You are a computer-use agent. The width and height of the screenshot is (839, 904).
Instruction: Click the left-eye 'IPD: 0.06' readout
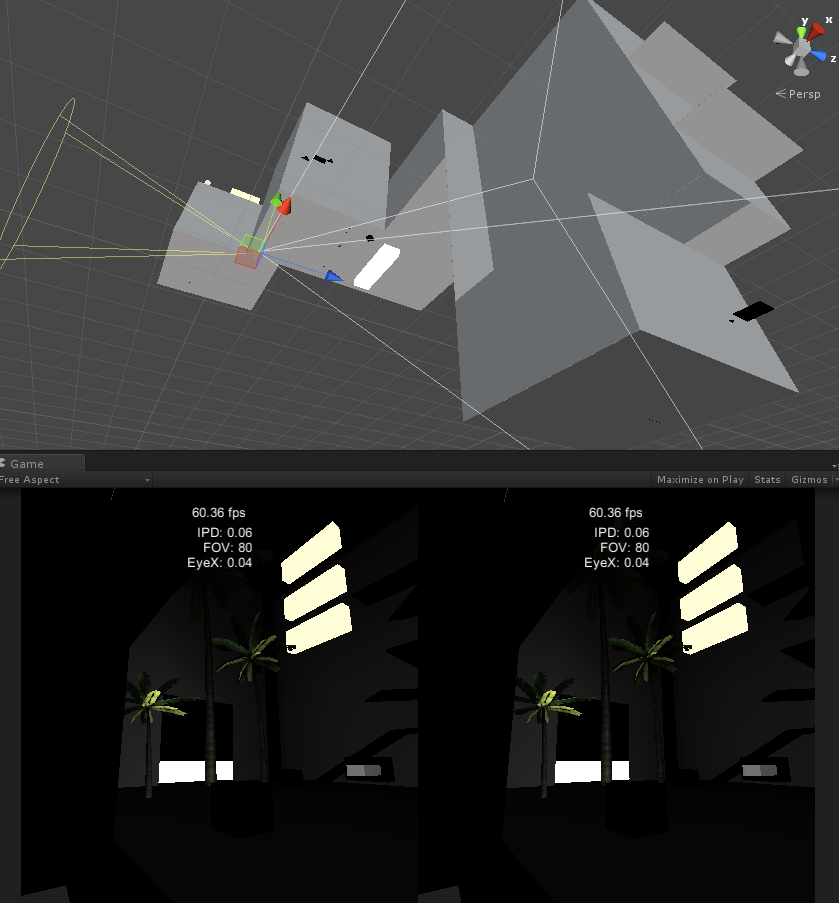225,533
